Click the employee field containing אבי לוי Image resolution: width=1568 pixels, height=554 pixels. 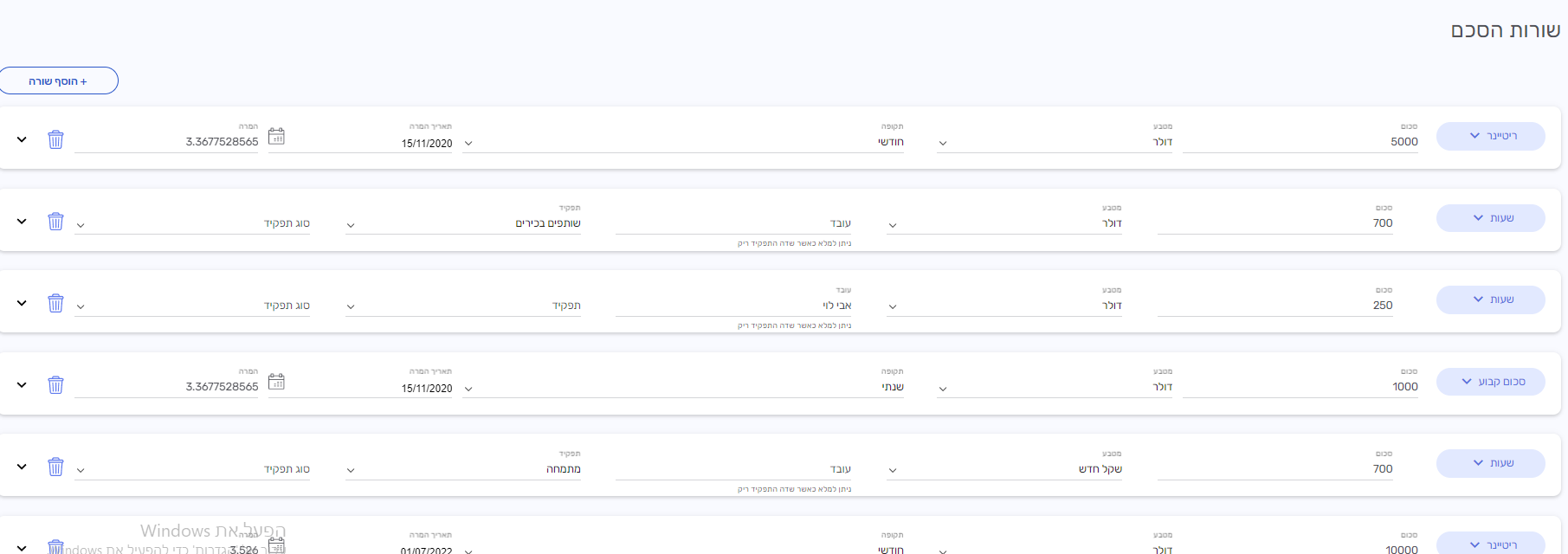[734, 306]
